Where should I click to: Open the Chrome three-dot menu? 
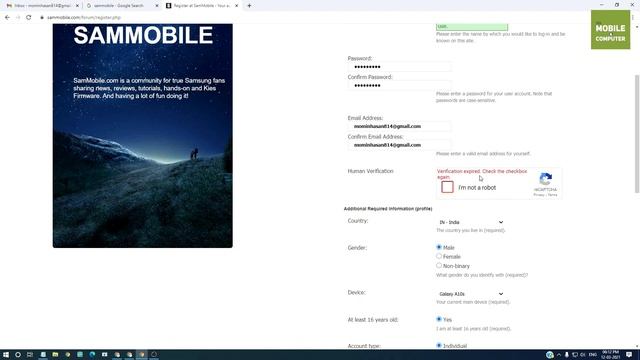[633, 18]
